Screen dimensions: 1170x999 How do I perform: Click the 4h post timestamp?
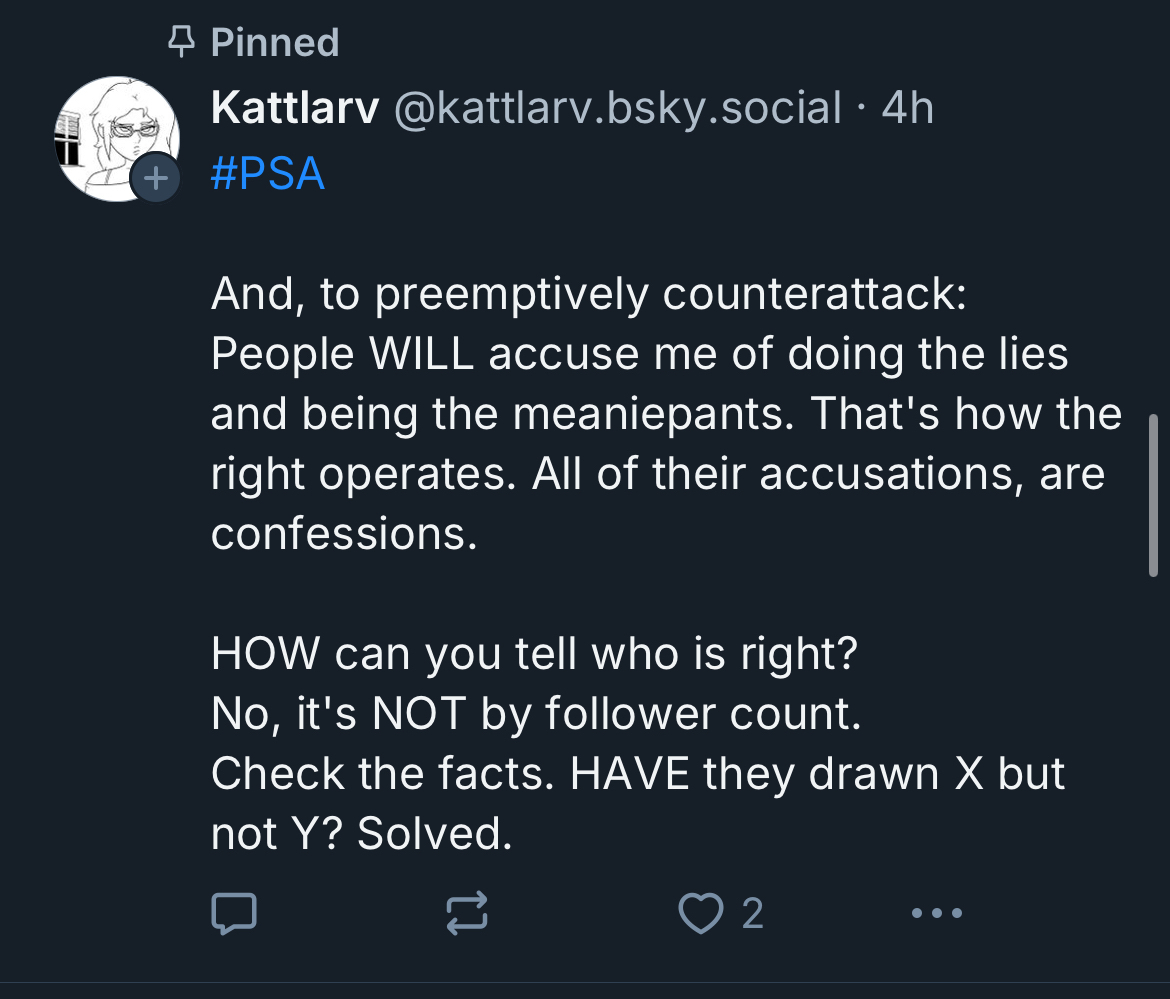pyautogui.click(x=907, y=108)
